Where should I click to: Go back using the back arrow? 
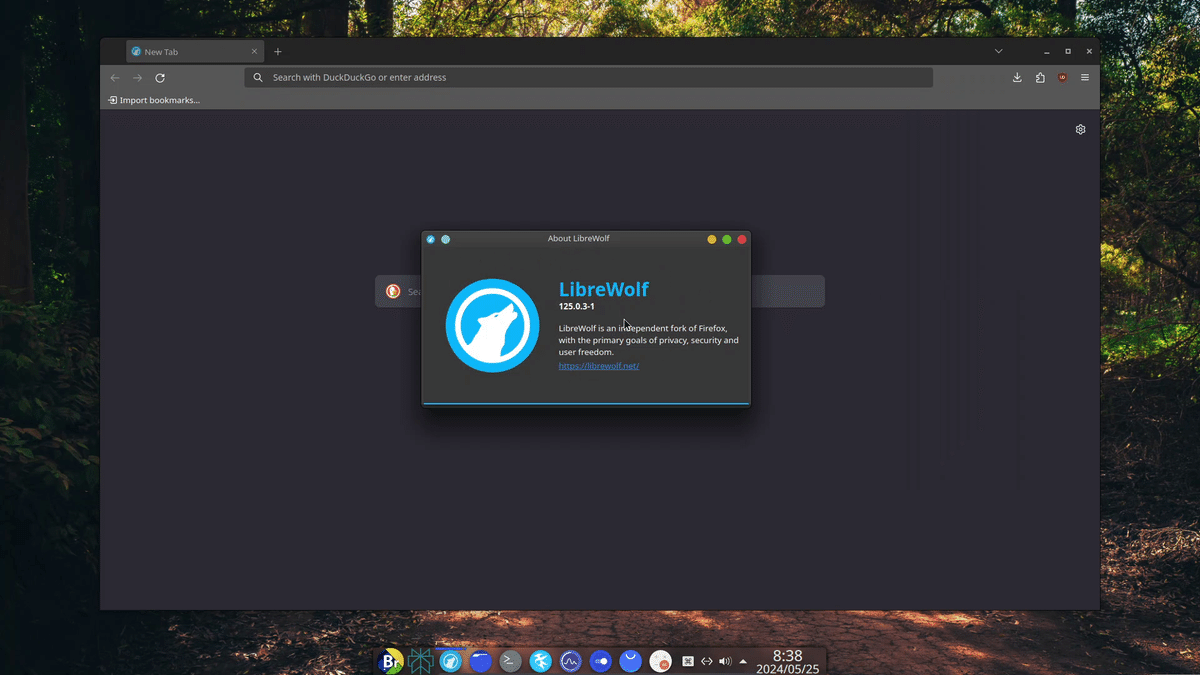[115, 77]
